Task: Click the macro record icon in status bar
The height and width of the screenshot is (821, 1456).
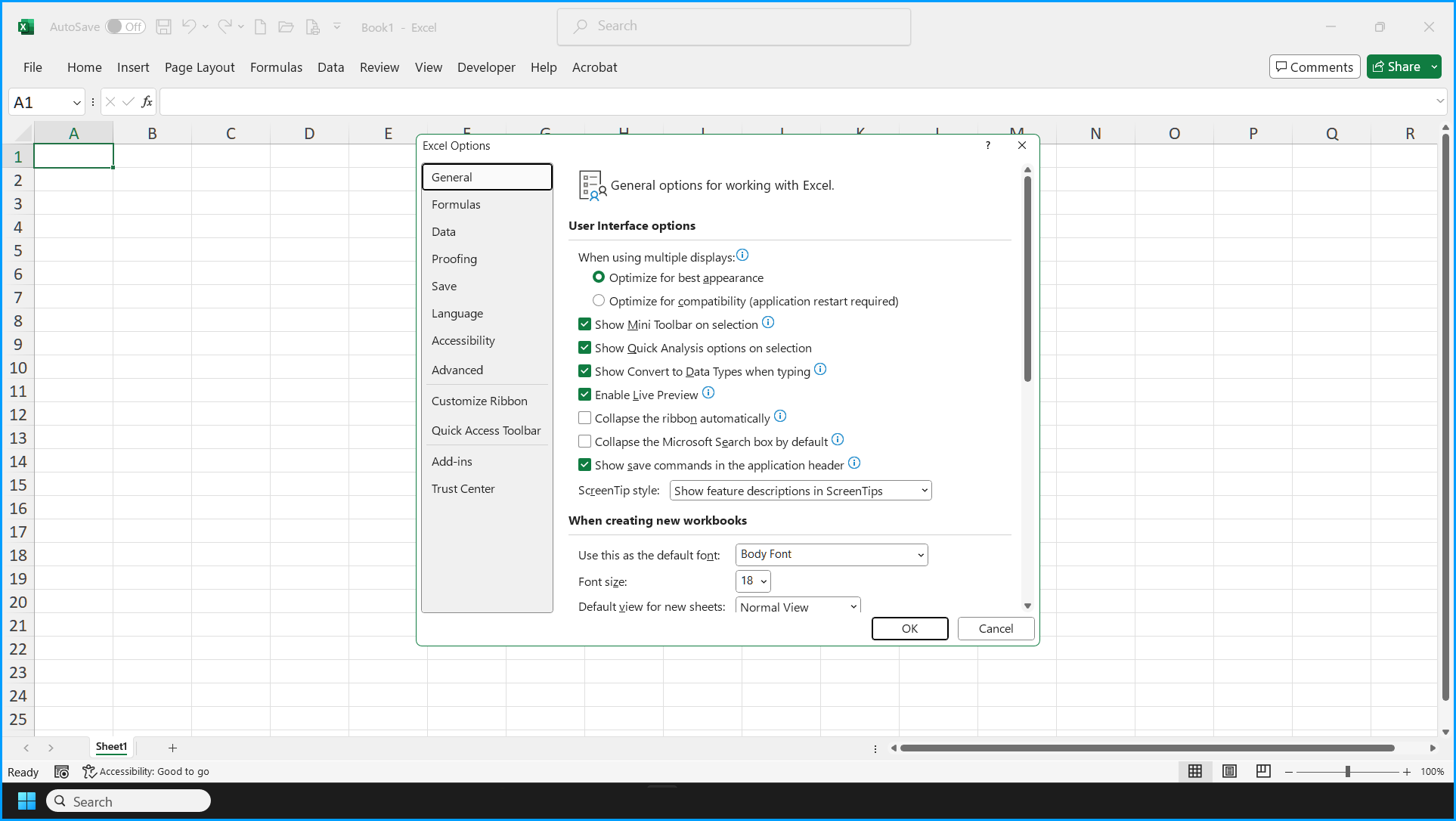Action: click(x=61, y=771)
